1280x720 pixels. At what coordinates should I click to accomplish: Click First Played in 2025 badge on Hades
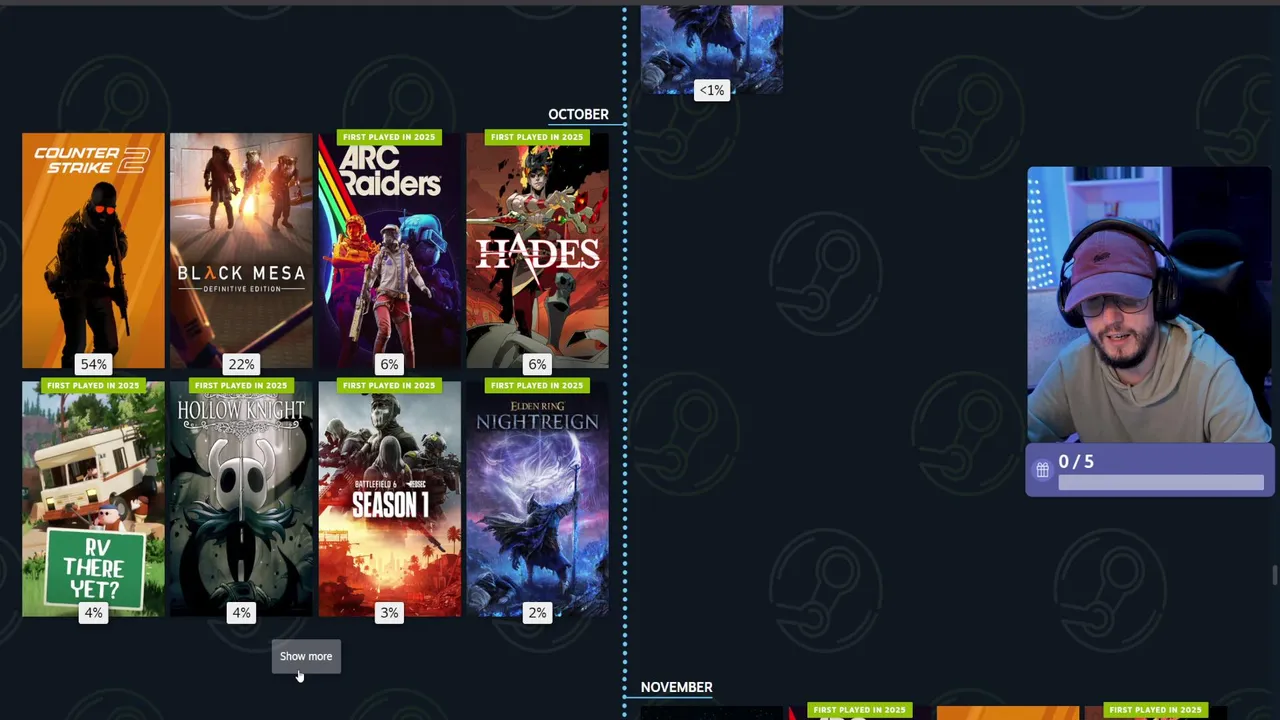pyautogui.click(x=537, y=137)
